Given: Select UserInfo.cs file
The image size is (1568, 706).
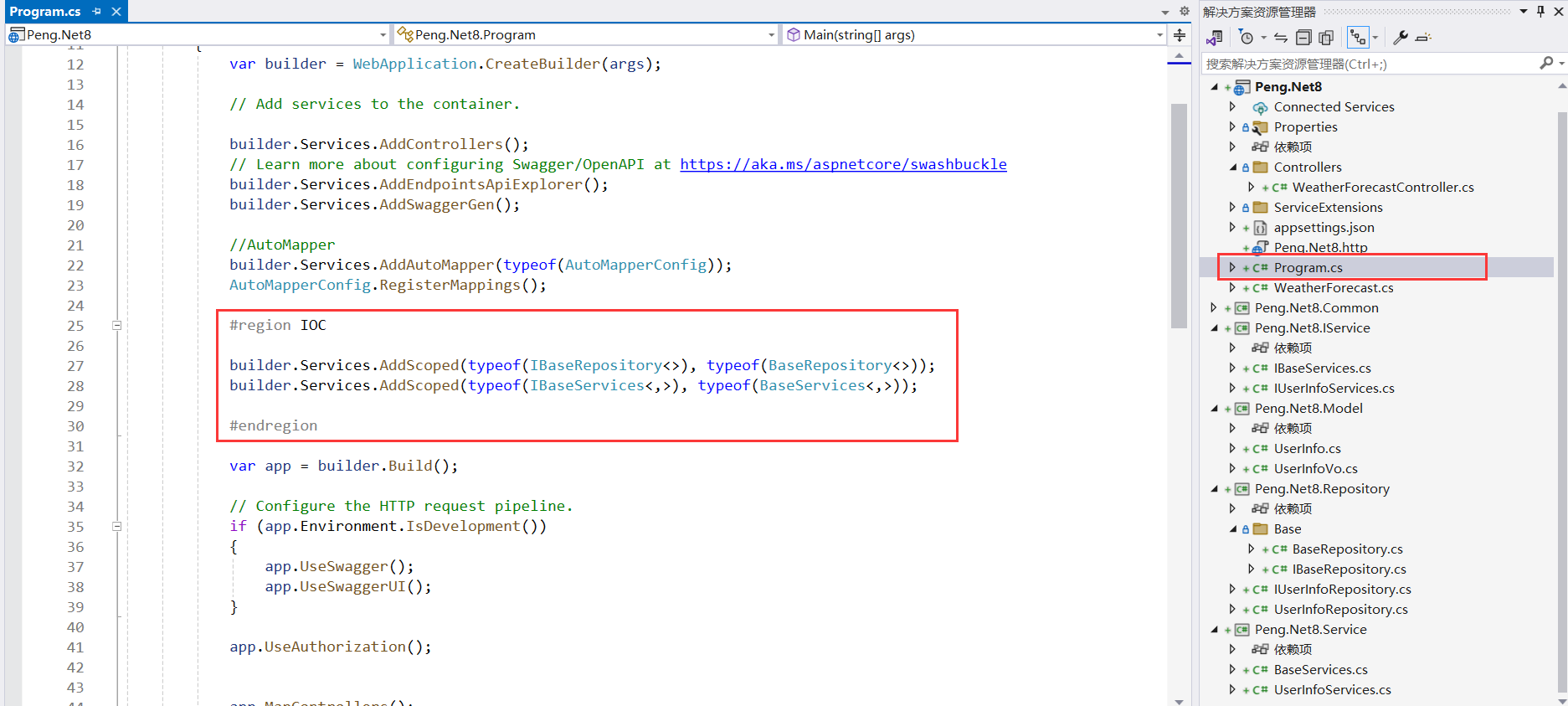Looking at the screenshot, I should click(1307, 449).
